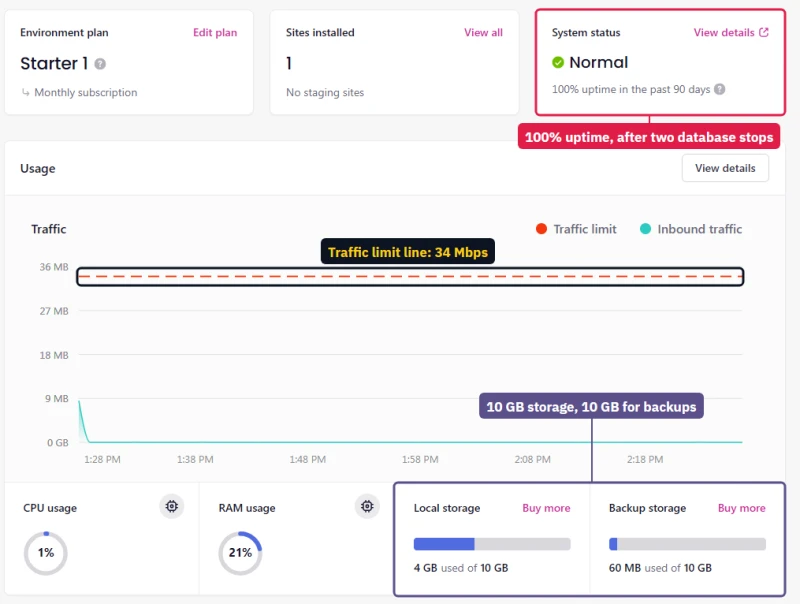Screen dimensions: 800x604
Task: Toggle the Traffic limit legend item
Action: 576,229
